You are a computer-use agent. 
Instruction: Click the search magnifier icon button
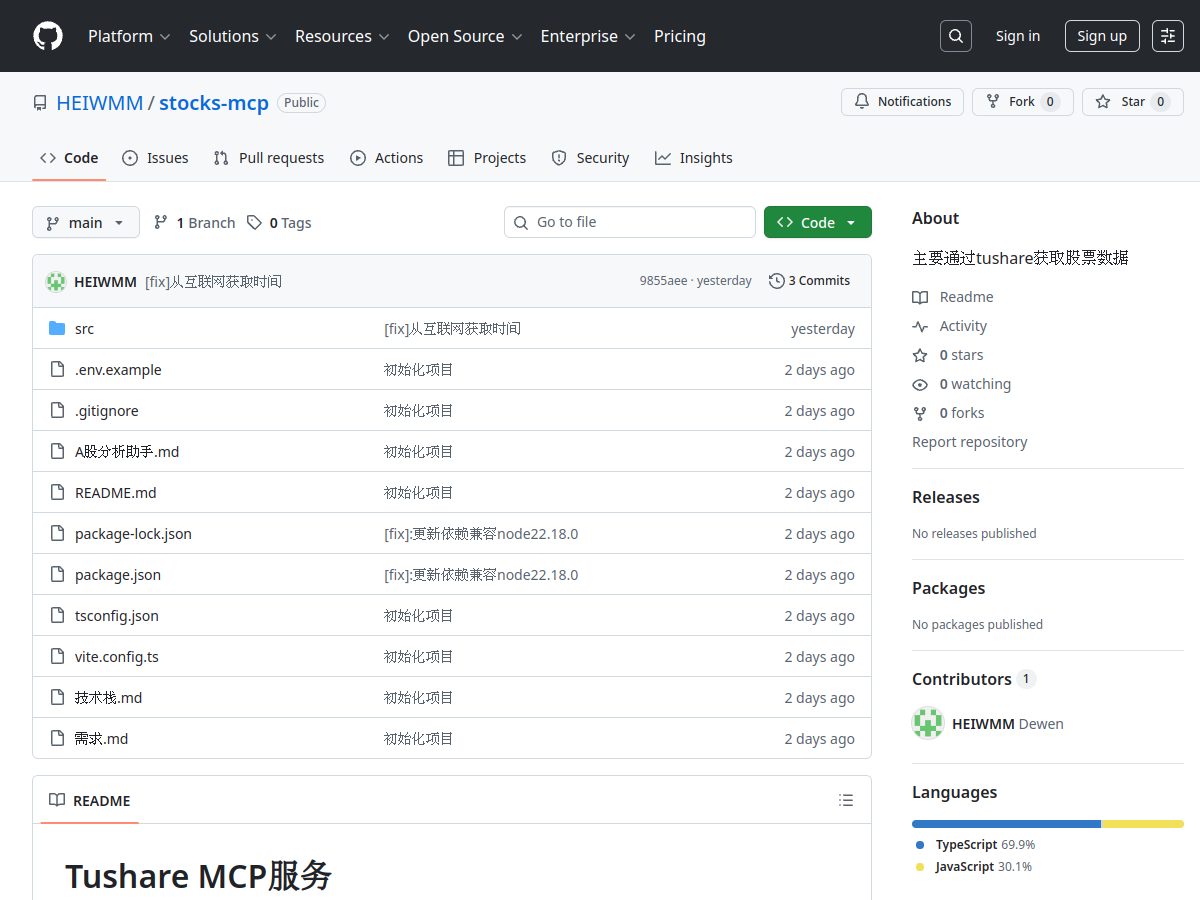point(956,36)
